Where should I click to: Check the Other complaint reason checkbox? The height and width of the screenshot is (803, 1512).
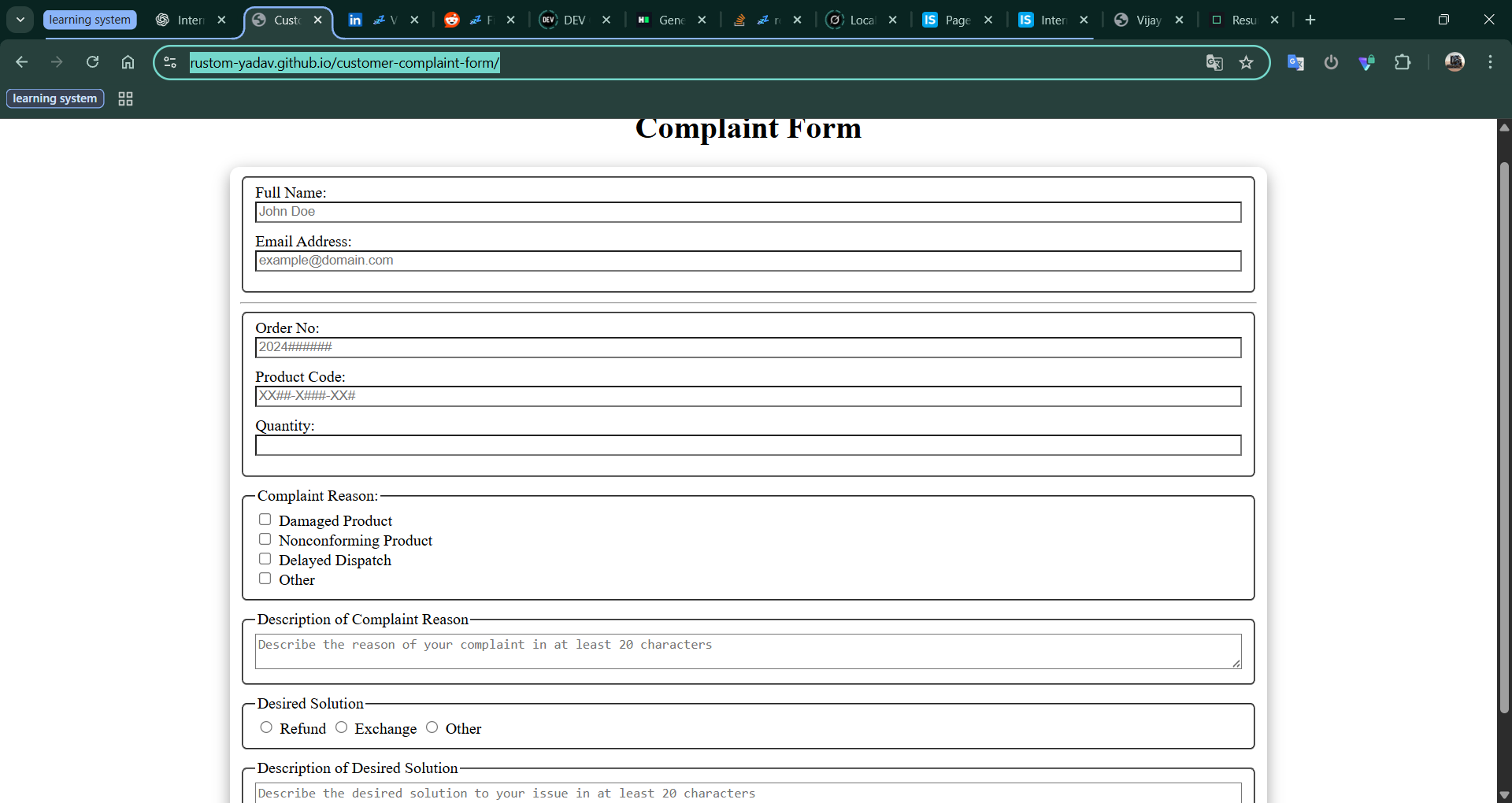(265, 579)
